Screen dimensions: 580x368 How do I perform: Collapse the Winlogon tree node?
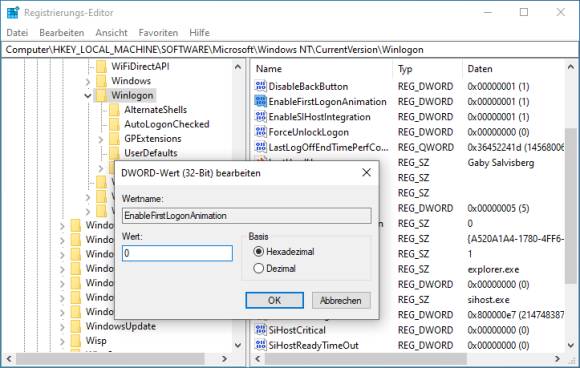coord(88,96)
